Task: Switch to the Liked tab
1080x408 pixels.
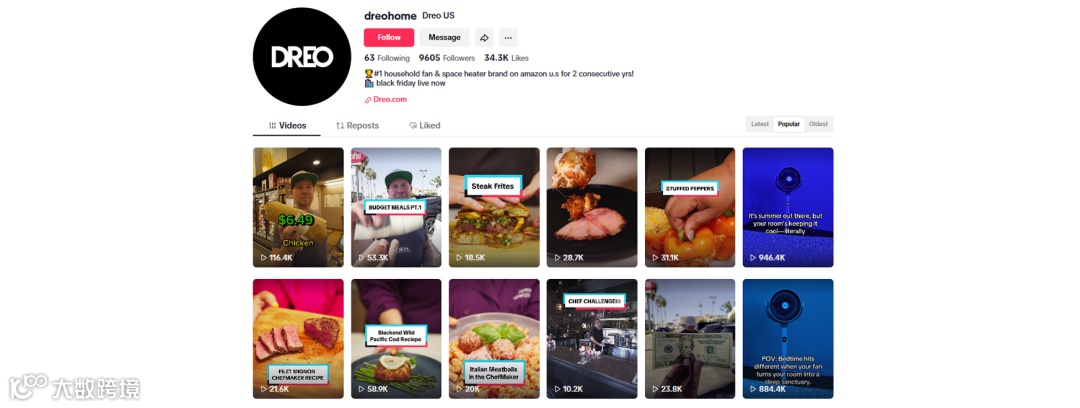Action: pyautogui.click(x=424, y=125)
